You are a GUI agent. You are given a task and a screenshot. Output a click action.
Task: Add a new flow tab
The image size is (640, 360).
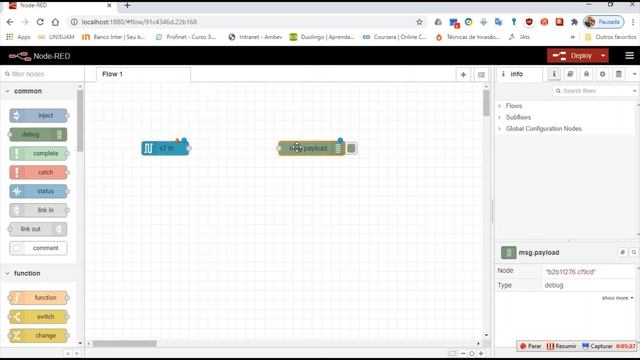click(463, 75)
